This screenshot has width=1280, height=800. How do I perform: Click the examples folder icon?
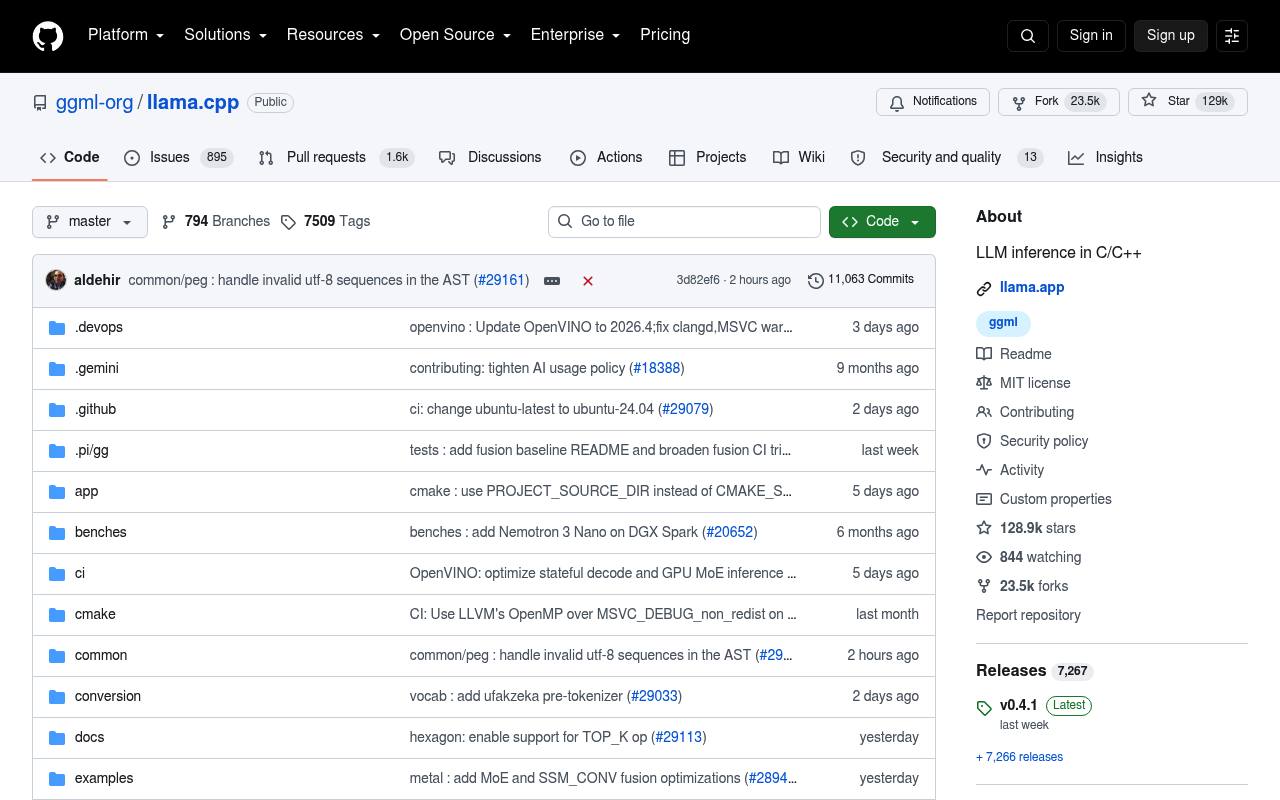[57, 779]
